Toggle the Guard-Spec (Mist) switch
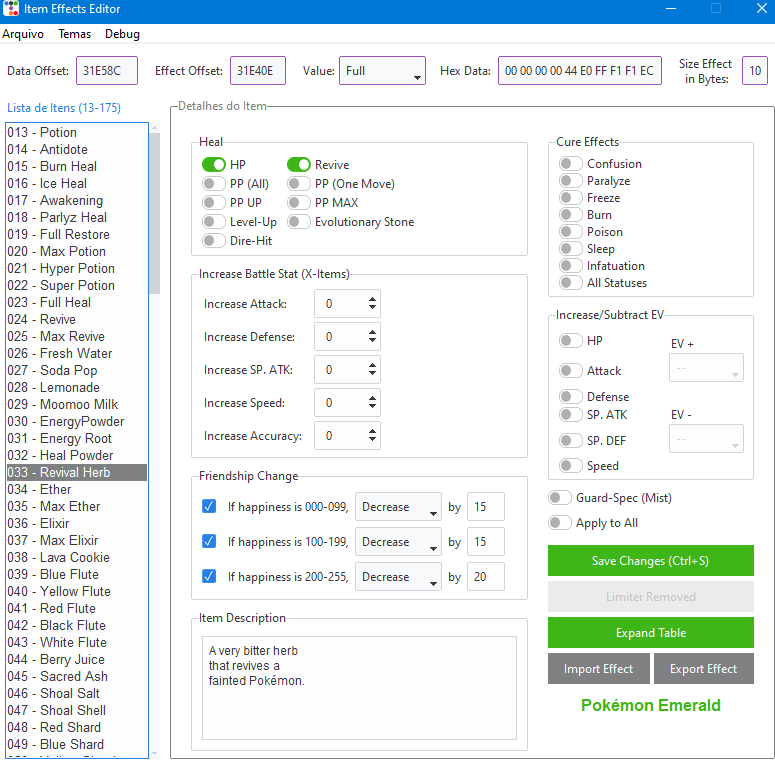775x769 pixels. [560, 498]
